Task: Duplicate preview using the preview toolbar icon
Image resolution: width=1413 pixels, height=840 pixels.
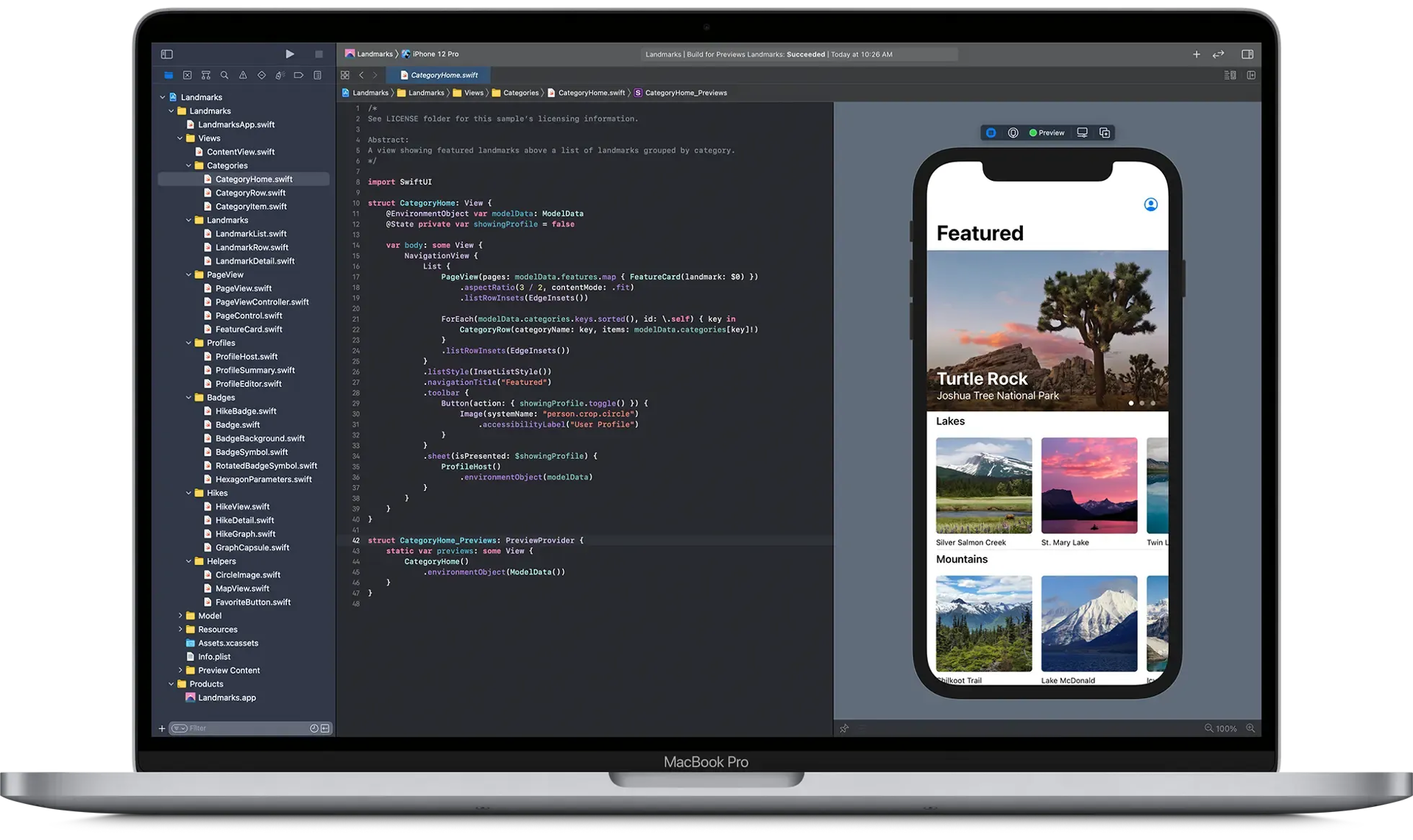Action: click(x=1105, y=132)
